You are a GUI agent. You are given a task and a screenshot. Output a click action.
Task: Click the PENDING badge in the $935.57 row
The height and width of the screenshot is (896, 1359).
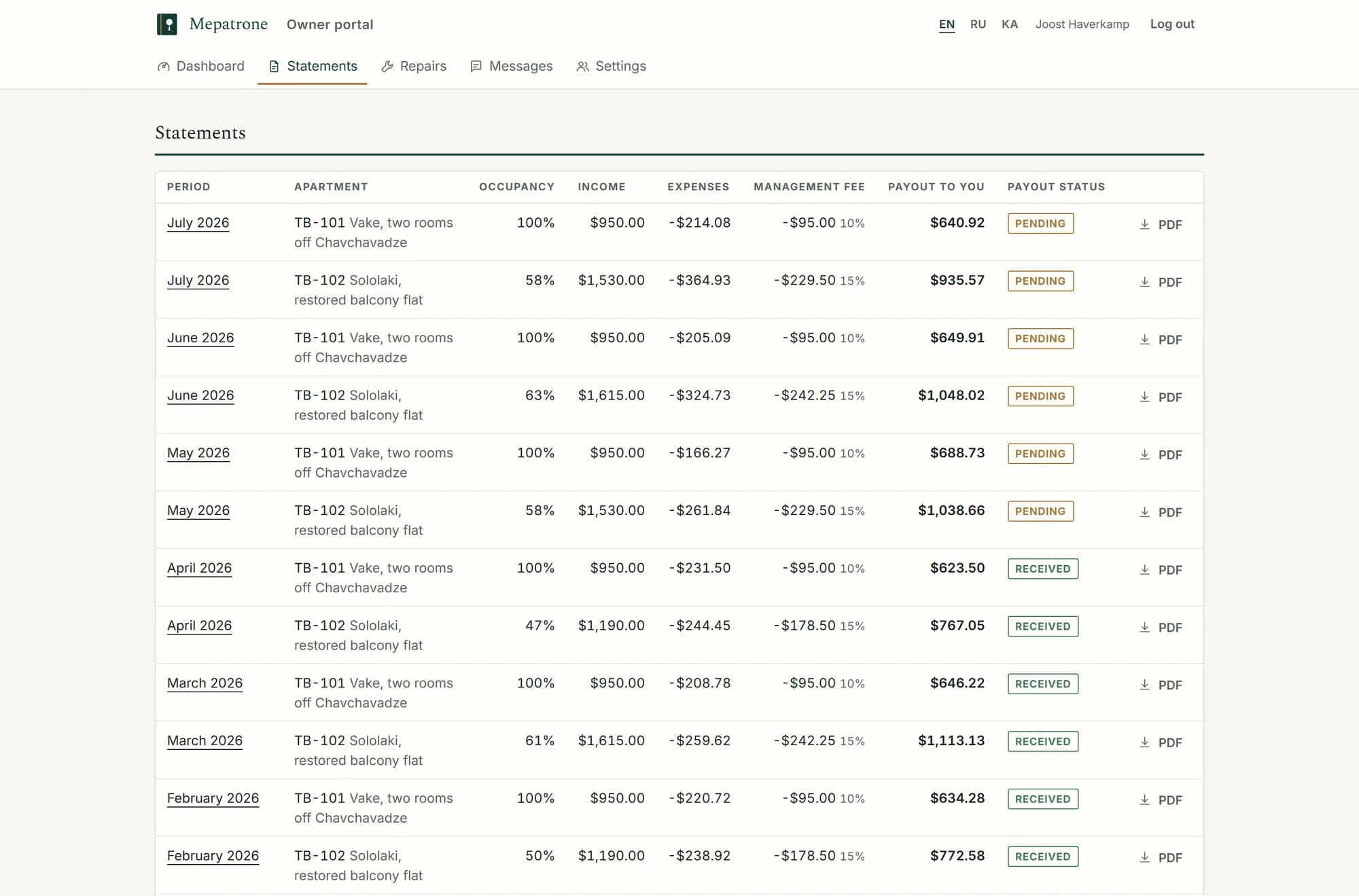[1040, 281]
